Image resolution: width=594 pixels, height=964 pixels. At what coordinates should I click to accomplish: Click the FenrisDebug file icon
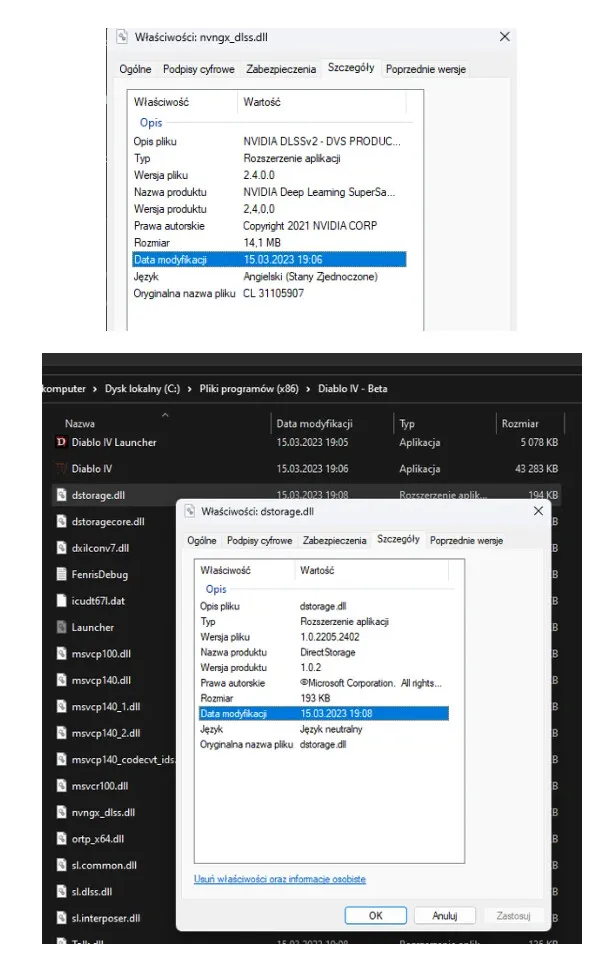(x=61, y=574)
